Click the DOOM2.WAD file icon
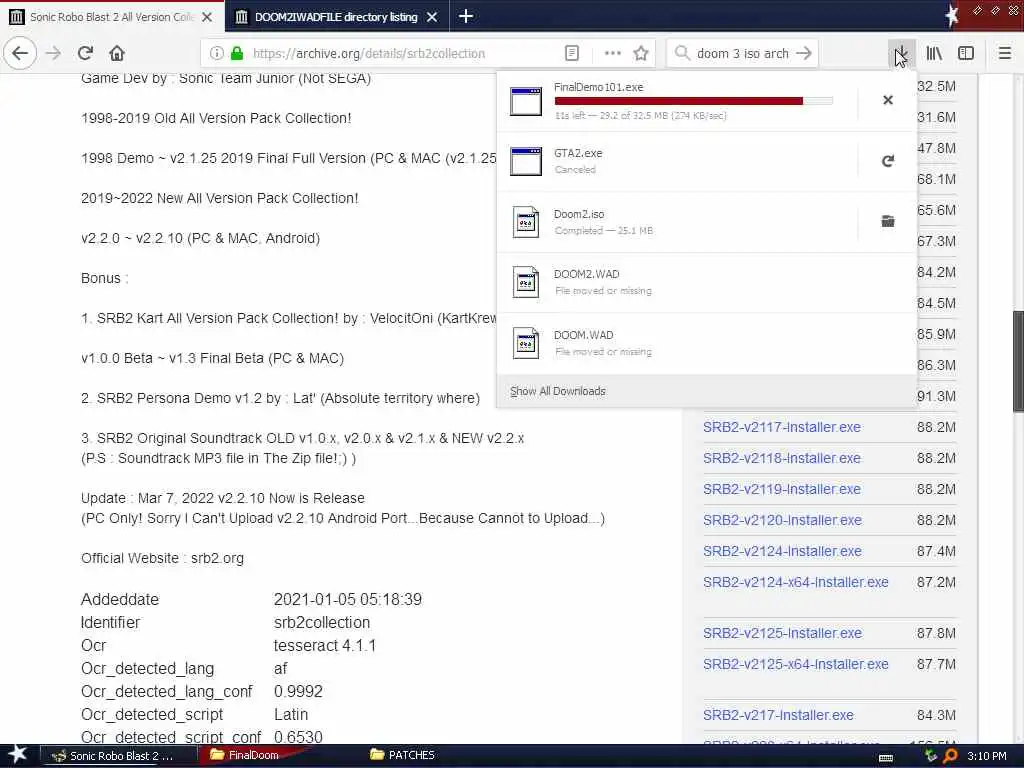1024x768 pixels. [x=526, y=282]
